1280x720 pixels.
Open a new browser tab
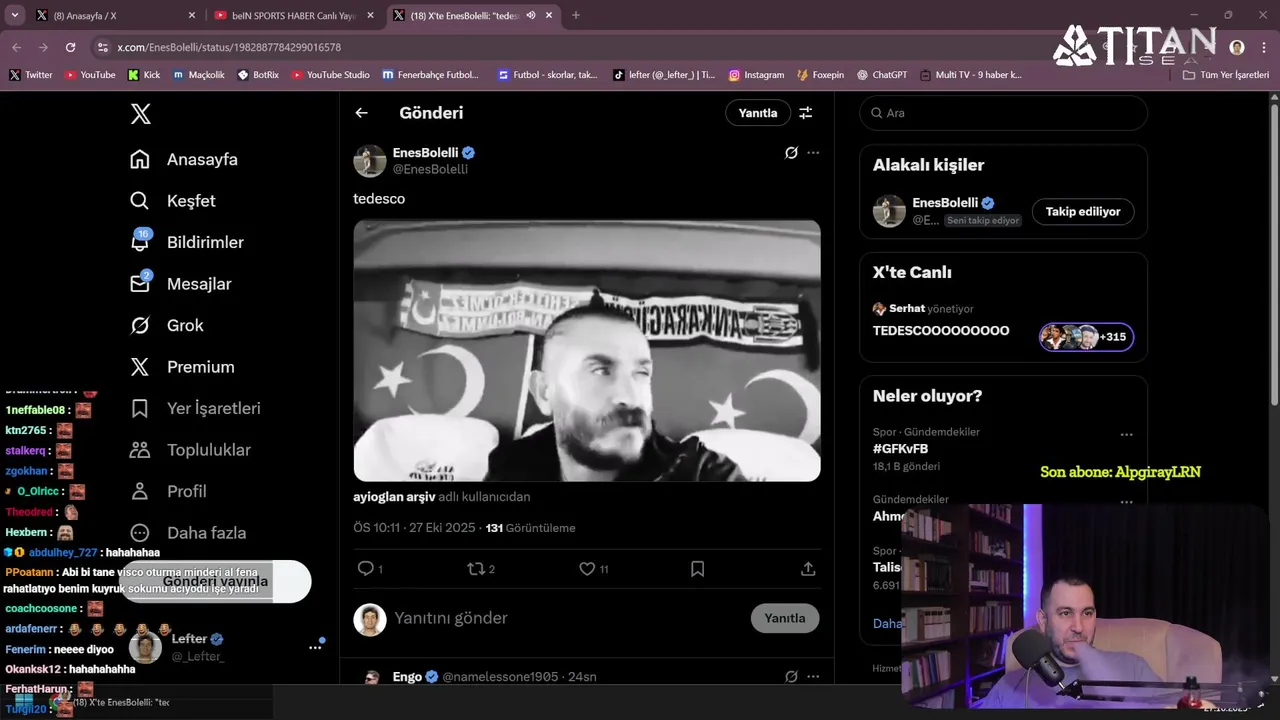tap(576, 16)
